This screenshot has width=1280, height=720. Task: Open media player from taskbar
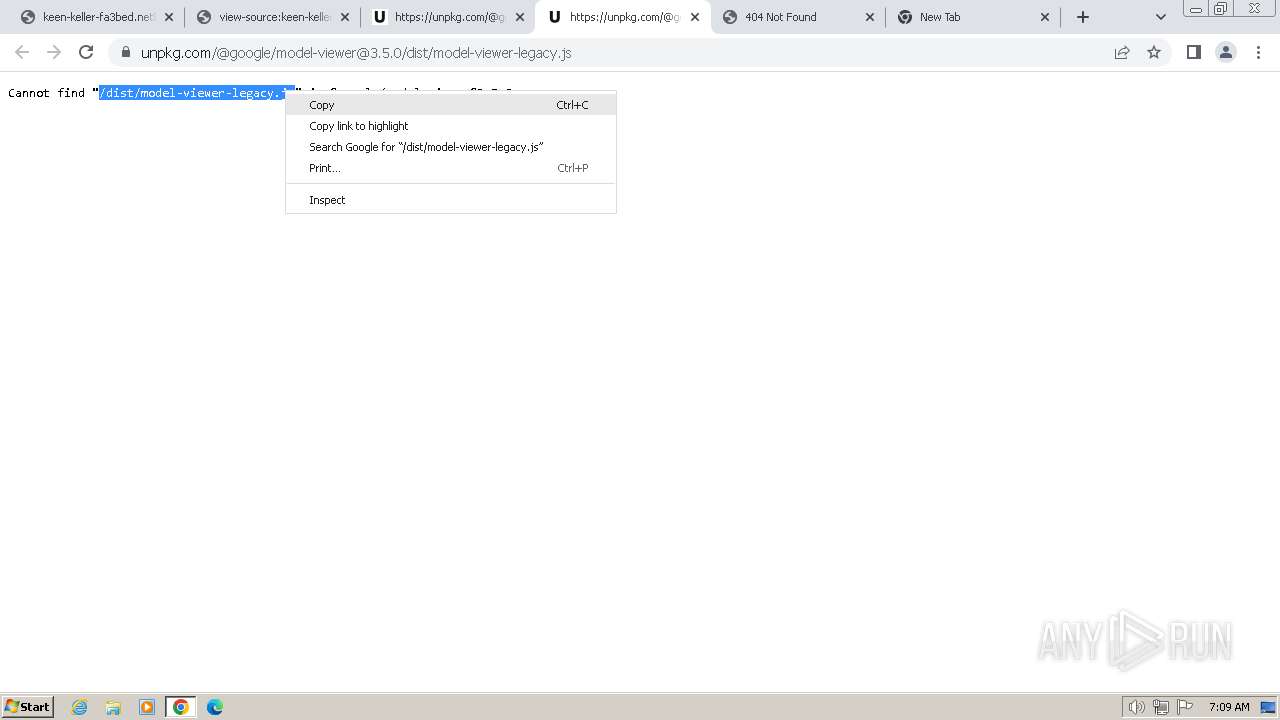[147, 707]
